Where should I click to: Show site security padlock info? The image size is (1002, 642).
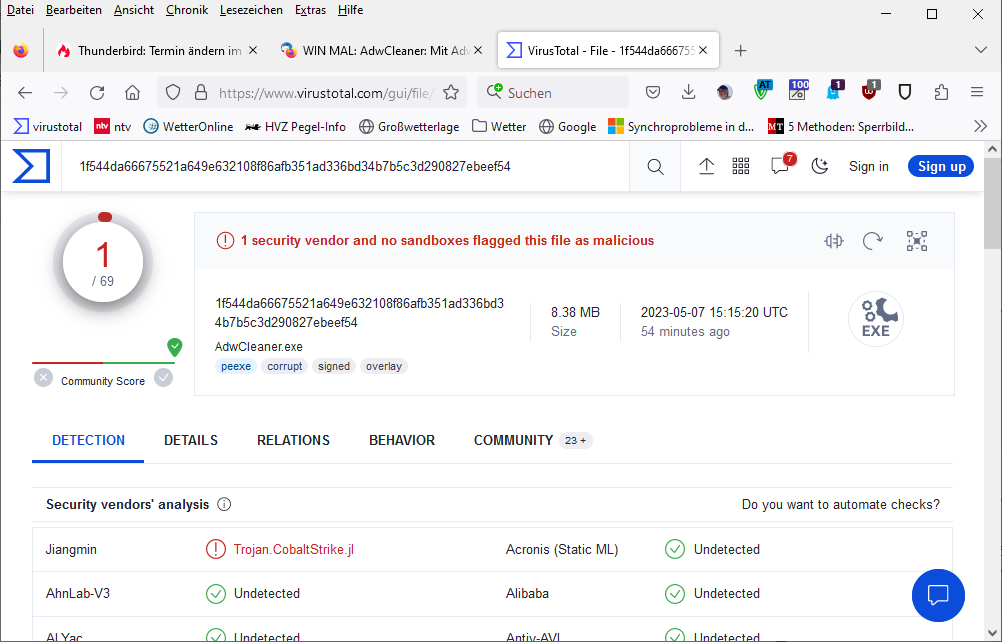[x=201, y=93]
